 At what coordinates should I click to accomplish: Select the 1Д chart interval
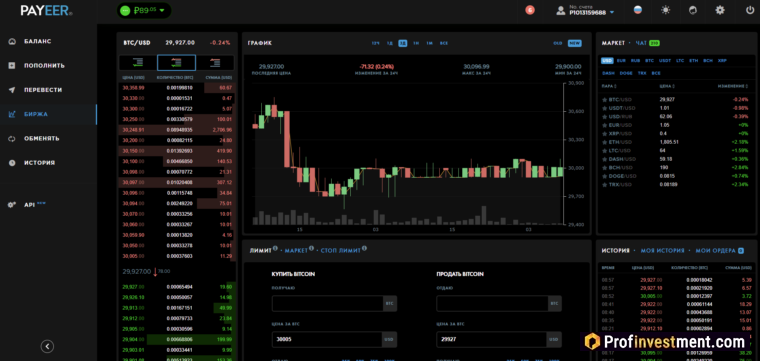pos(390,43)
